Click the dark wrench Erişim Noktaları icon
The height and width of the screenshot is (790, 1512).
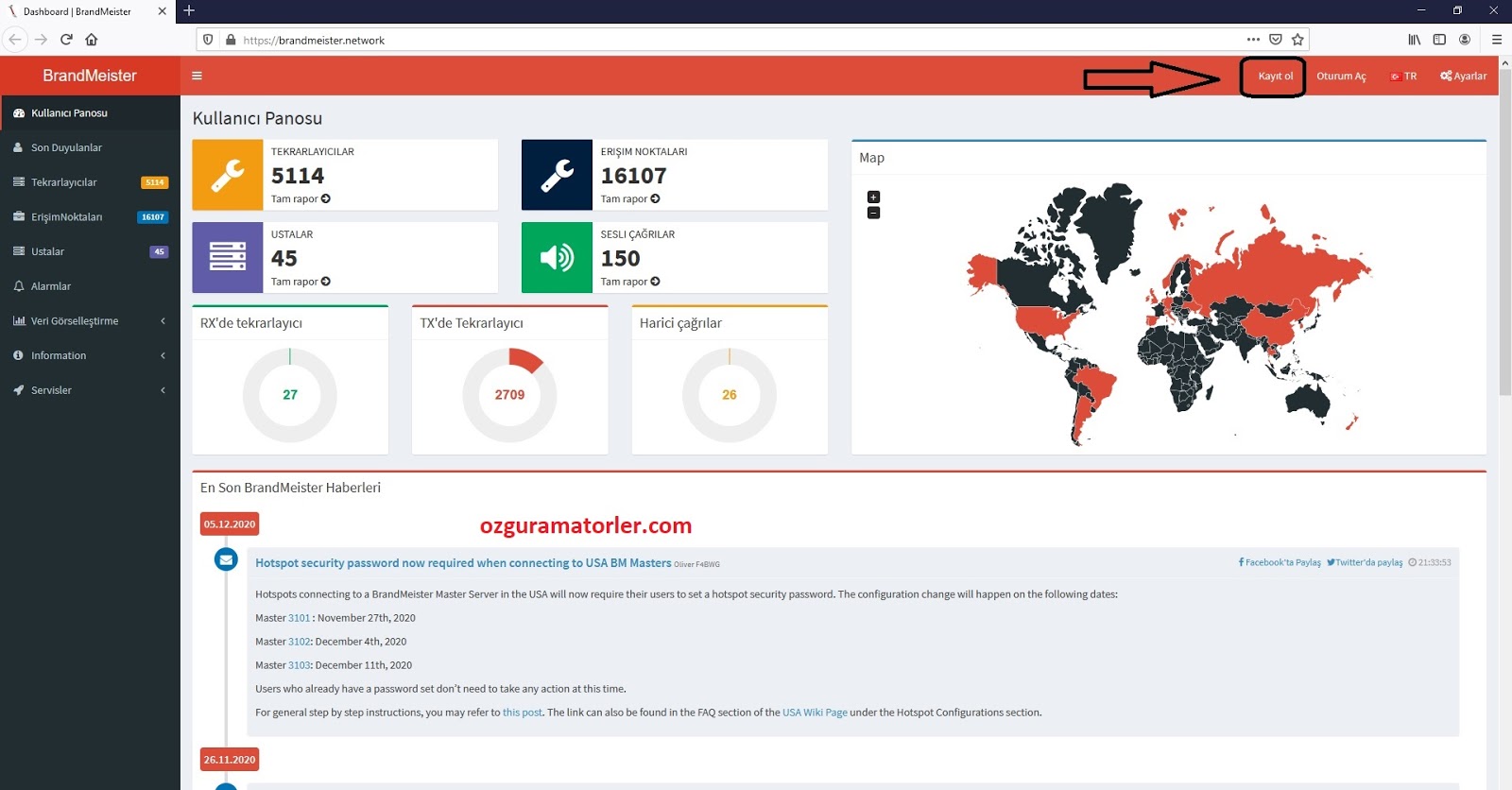coord(557,175)
